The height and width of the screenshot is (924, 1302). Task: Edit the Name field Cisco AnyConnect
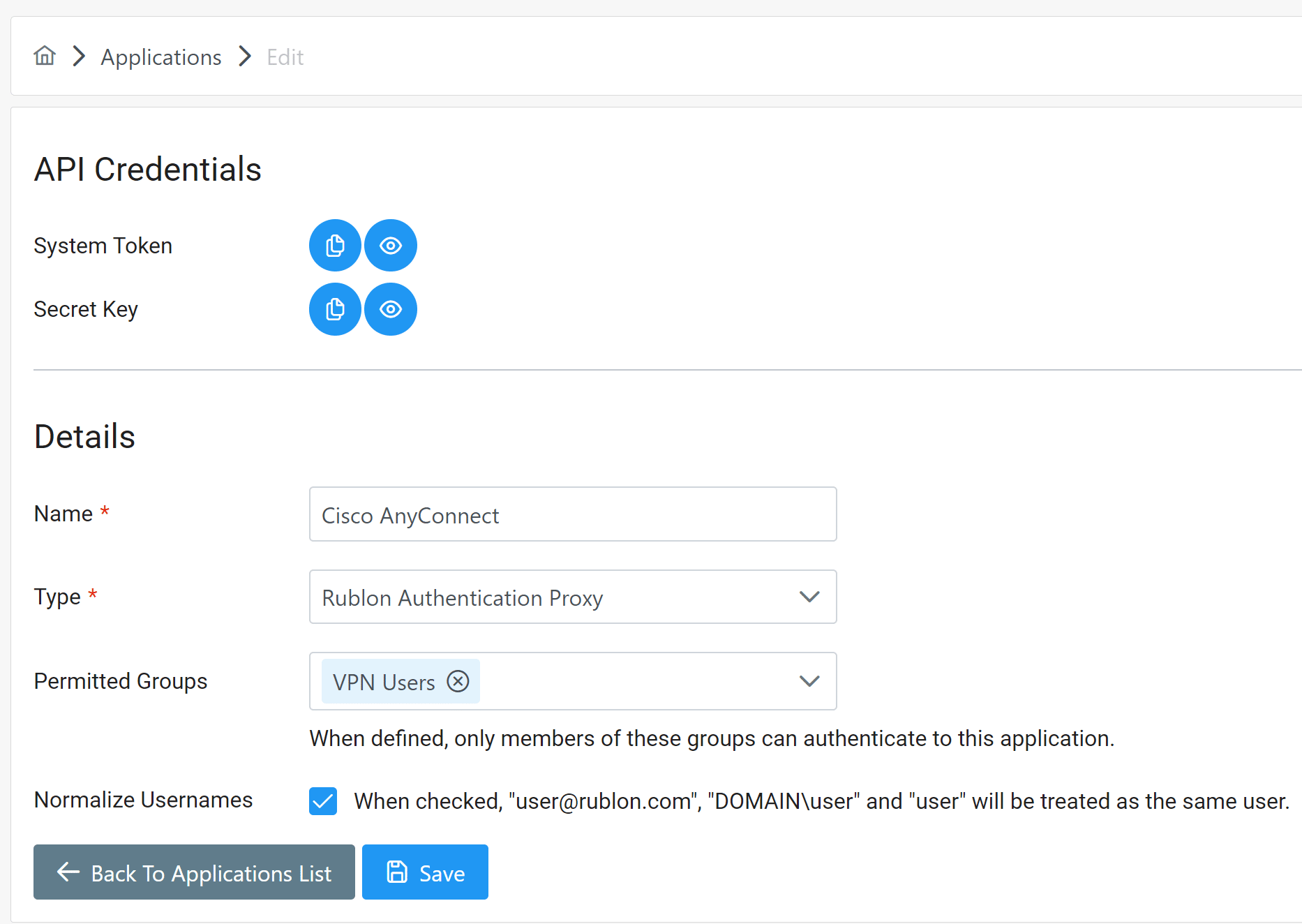tap(573, 514)
